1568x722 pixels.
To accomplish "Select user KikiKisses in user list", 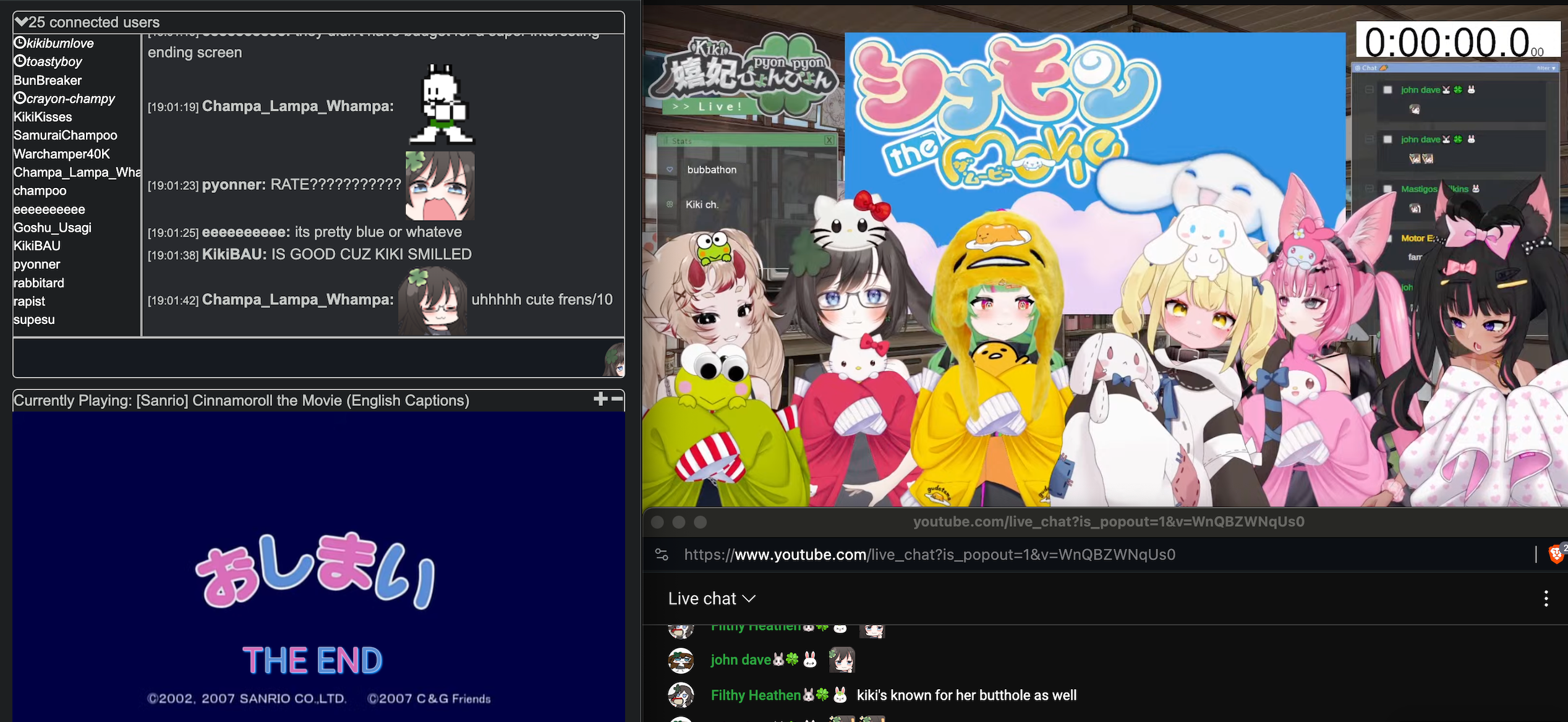I will pyautogui.click(x=43, y=117).
